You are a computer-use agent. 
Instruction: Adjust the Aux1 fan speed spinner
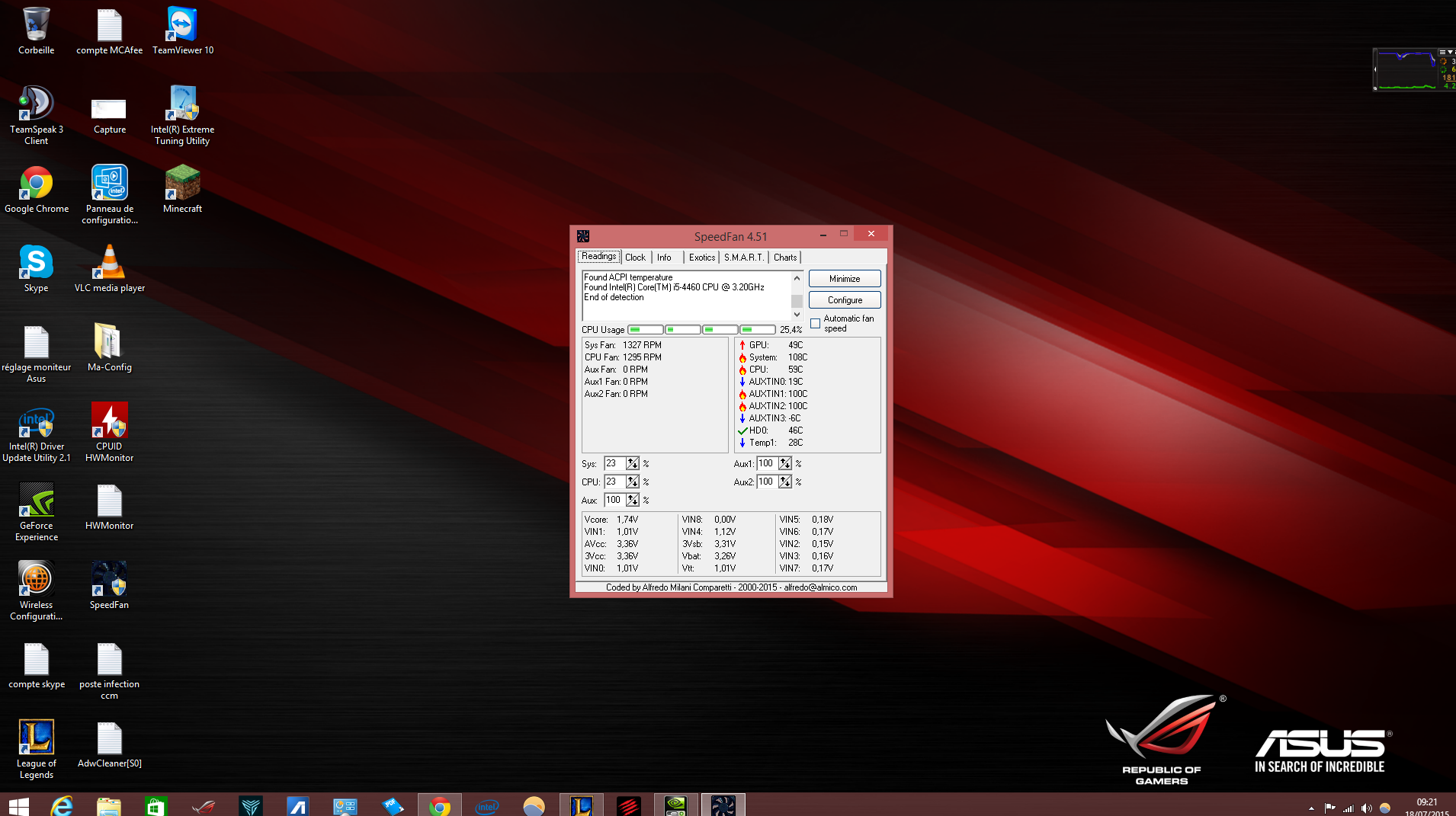click(x=785, y=463)
